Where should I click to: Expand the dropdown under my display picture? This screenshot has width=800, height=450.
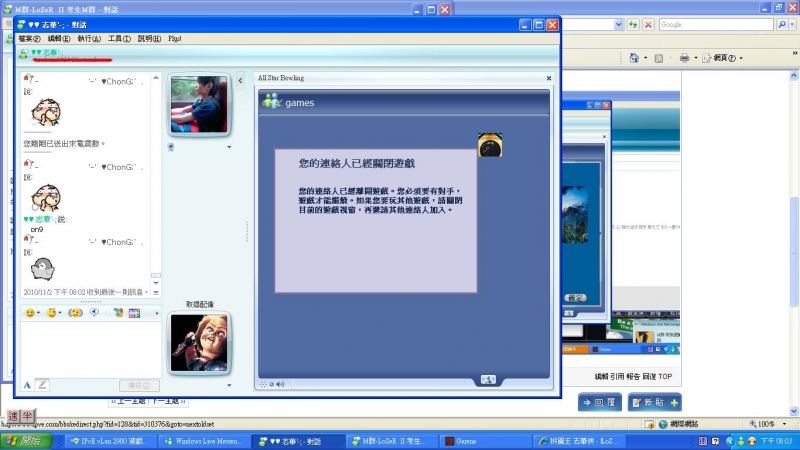pyautogui.click(x=229, y=385)
